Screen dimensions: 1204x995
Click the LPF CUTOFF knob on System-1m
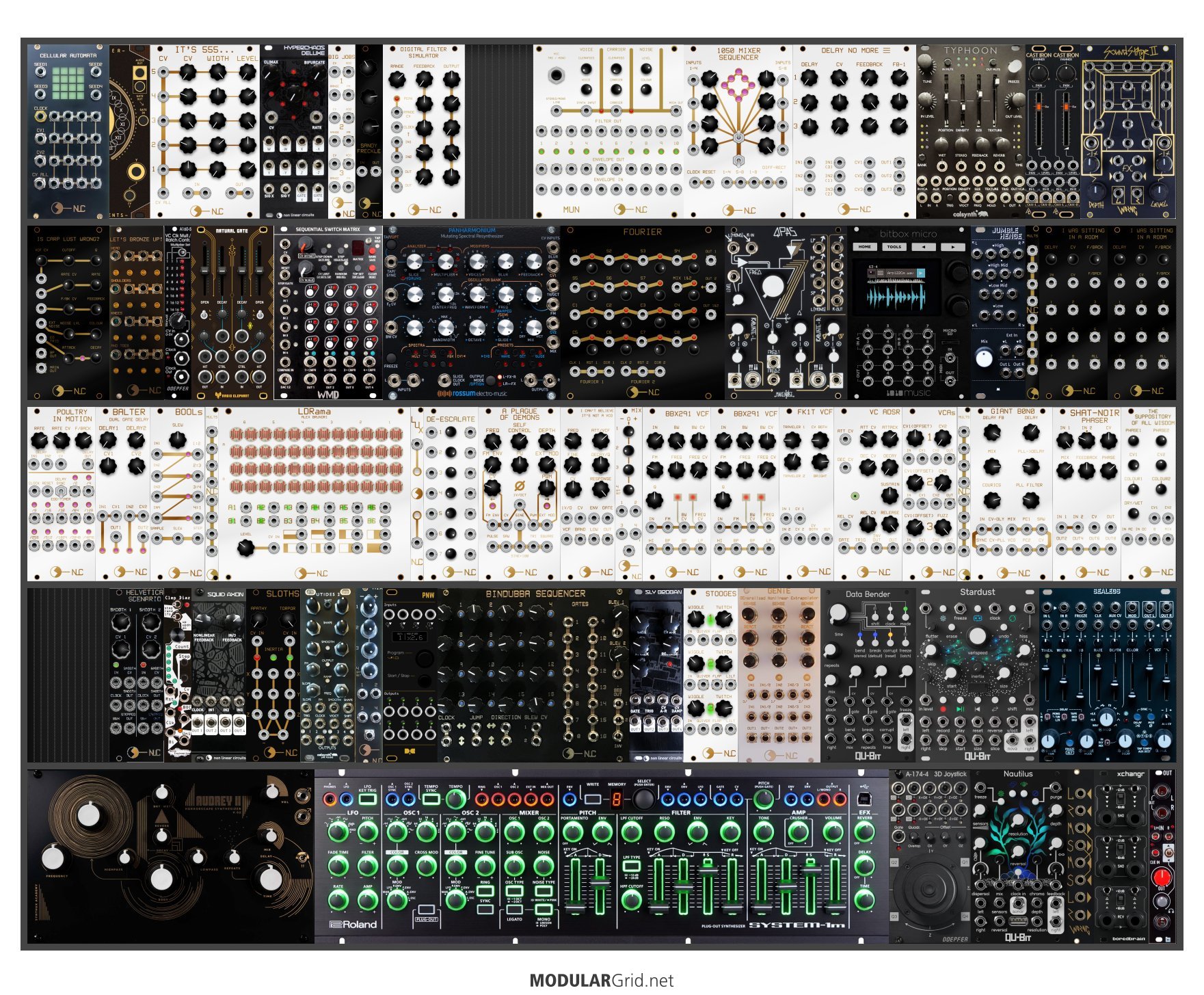[x=632, y=832]
